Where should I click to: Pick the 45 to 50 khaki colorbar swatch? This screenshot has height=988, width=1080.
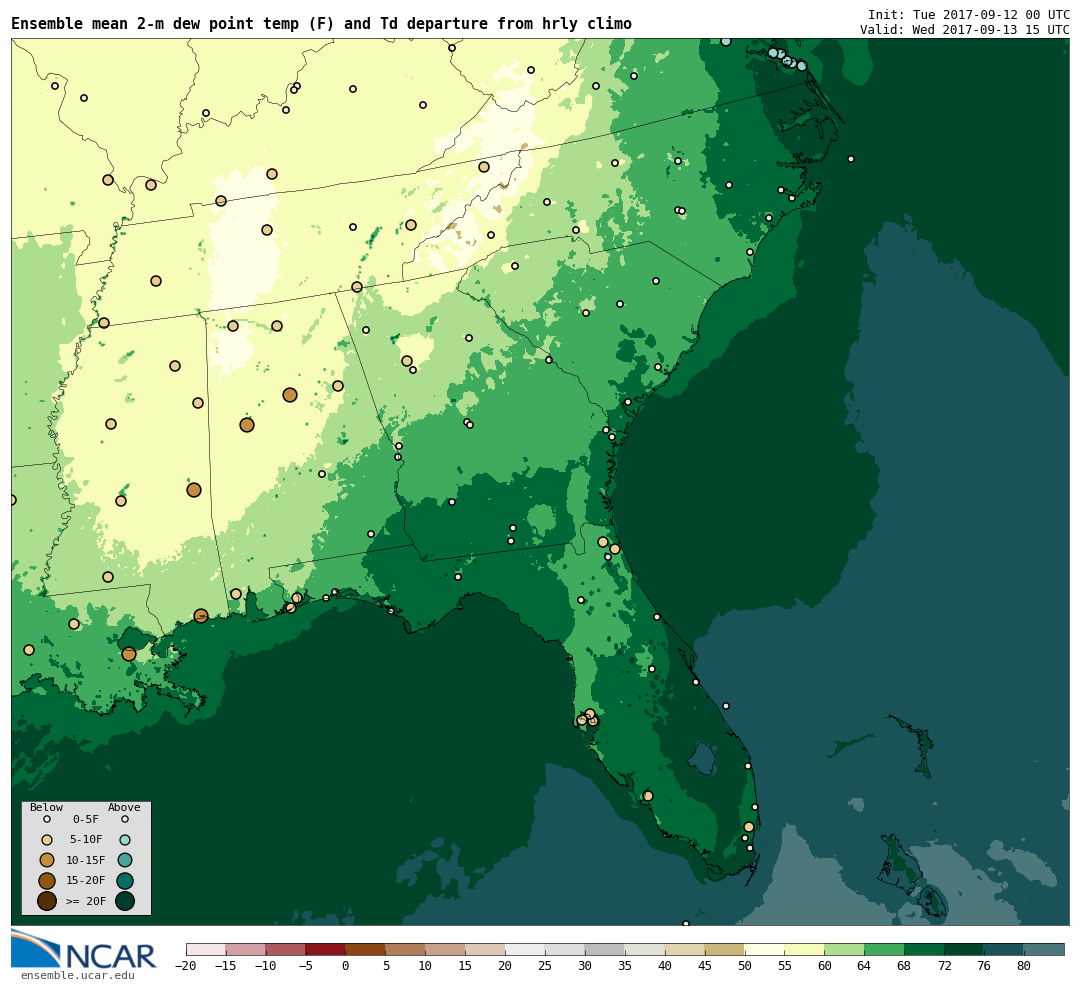pyautogui.click(x=725, y=949)
